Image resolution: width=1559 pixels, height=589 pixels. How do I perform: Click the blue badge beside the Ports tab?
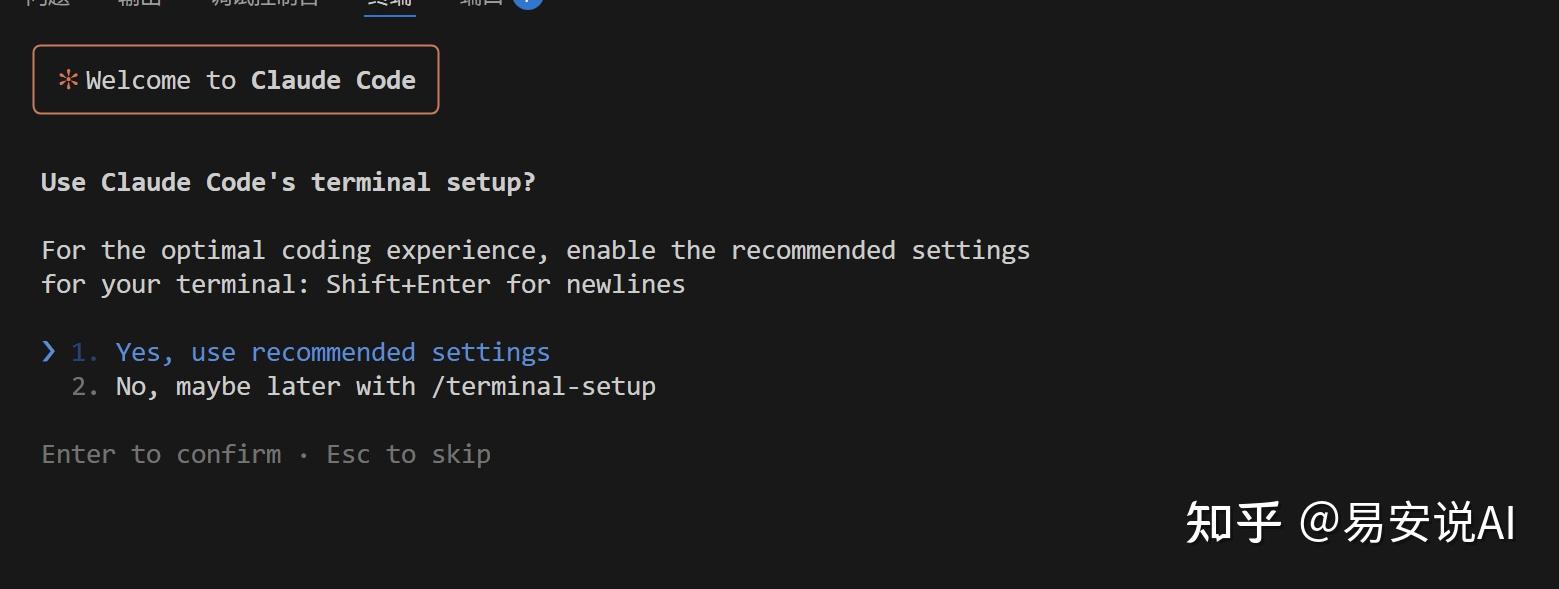click(527, 2)
